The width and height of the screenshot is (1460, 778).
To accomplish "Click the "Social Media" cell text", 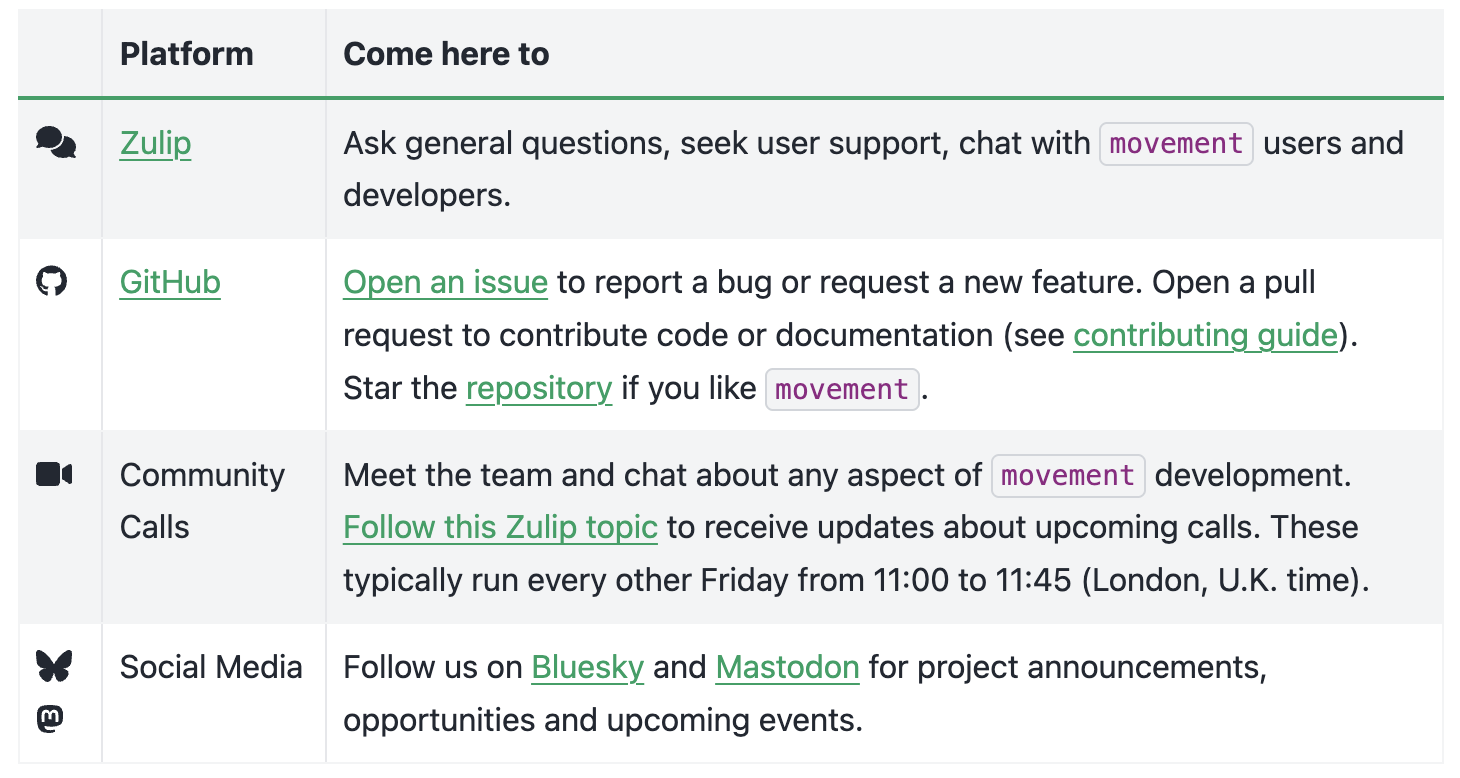I will [x=211, y=667].
